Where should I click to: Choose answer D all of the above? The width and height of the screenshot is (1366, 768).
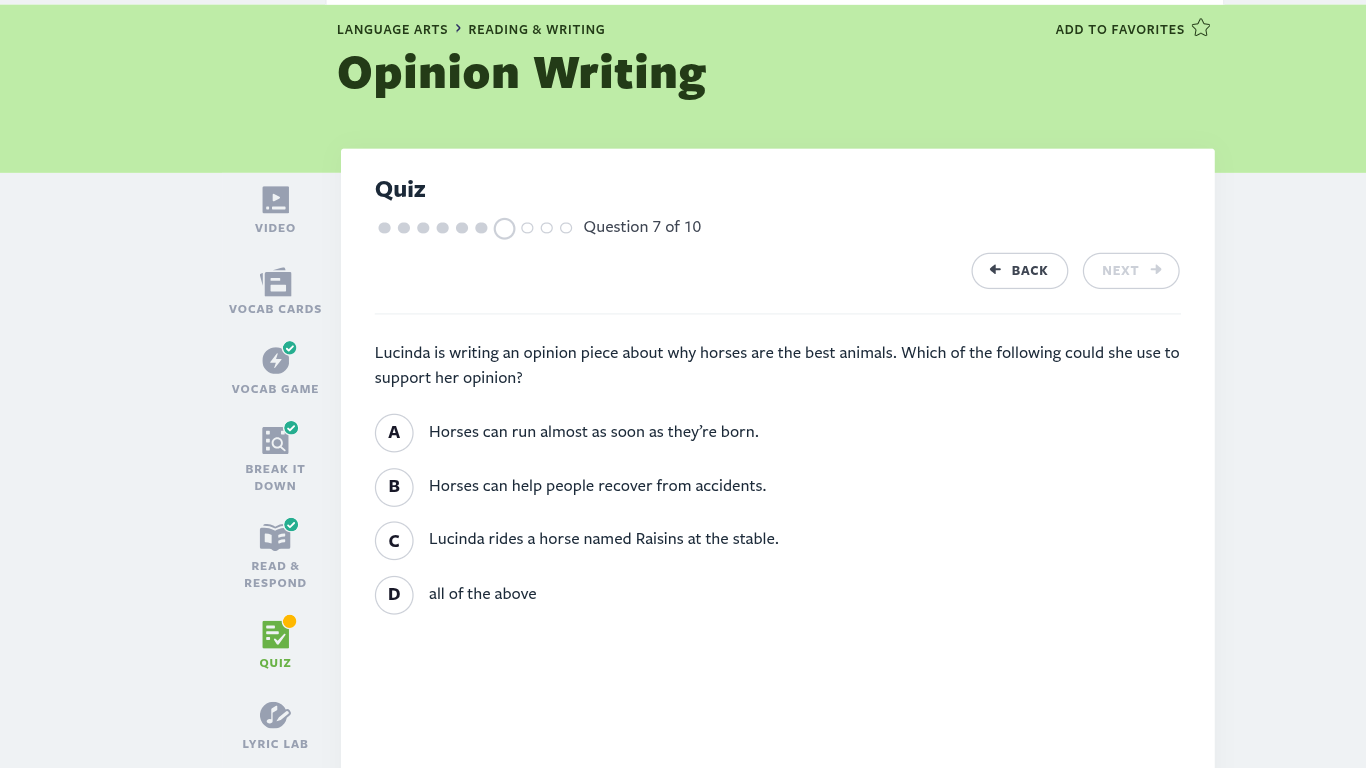coord(394,594)
